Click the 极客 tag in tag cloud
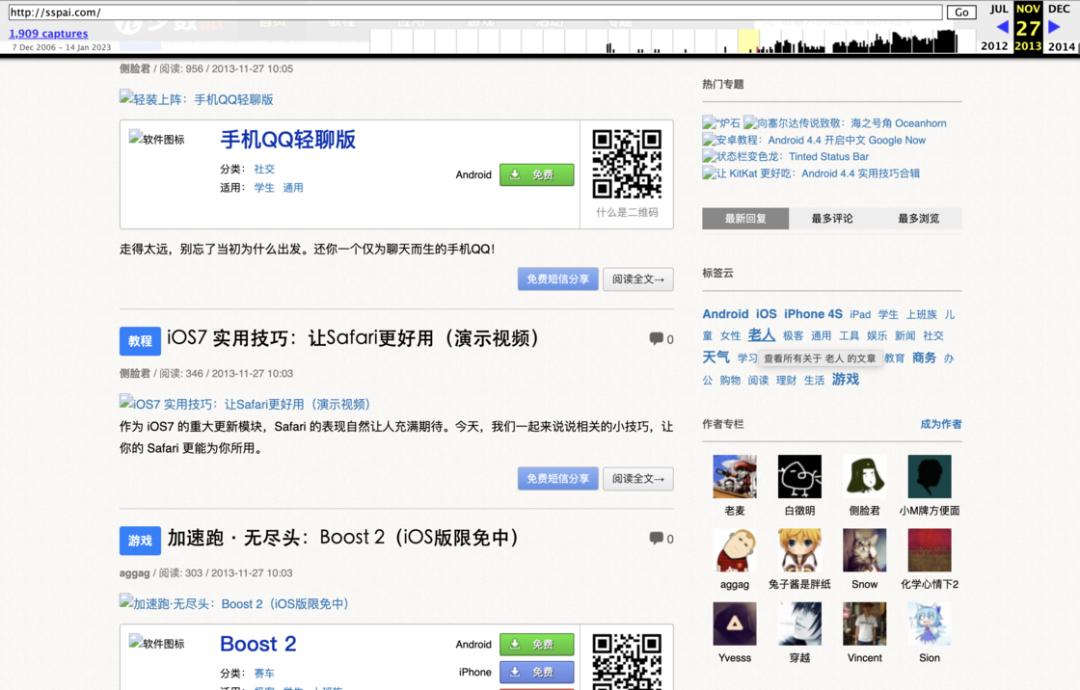 click(x=793, y=335)
